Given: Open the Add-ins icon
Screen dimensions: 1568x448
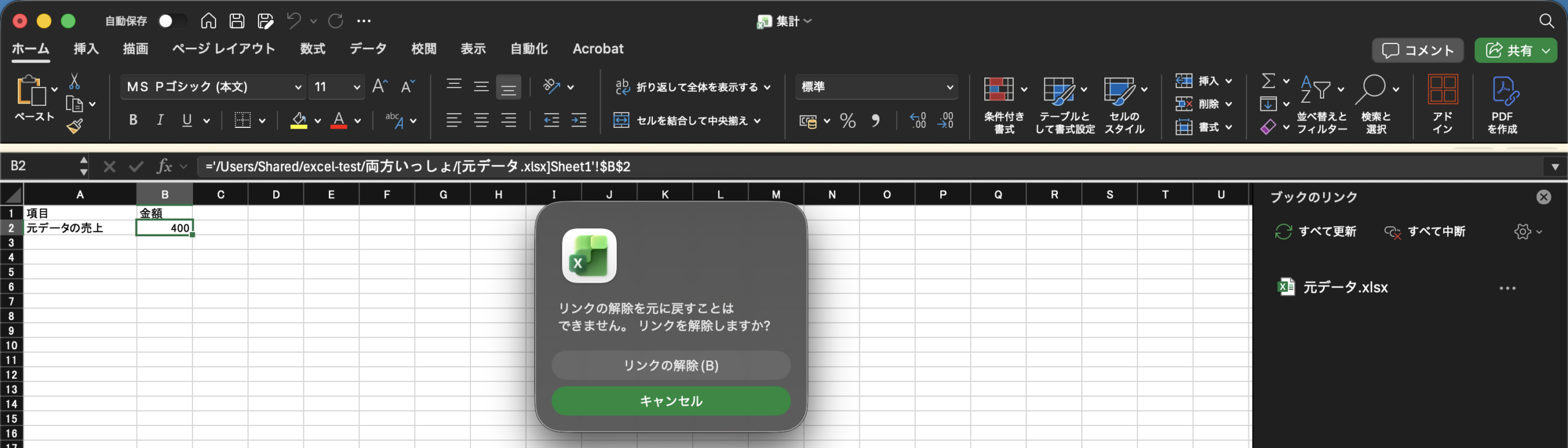Looking at the screenshot, I should pos(1442,104).
